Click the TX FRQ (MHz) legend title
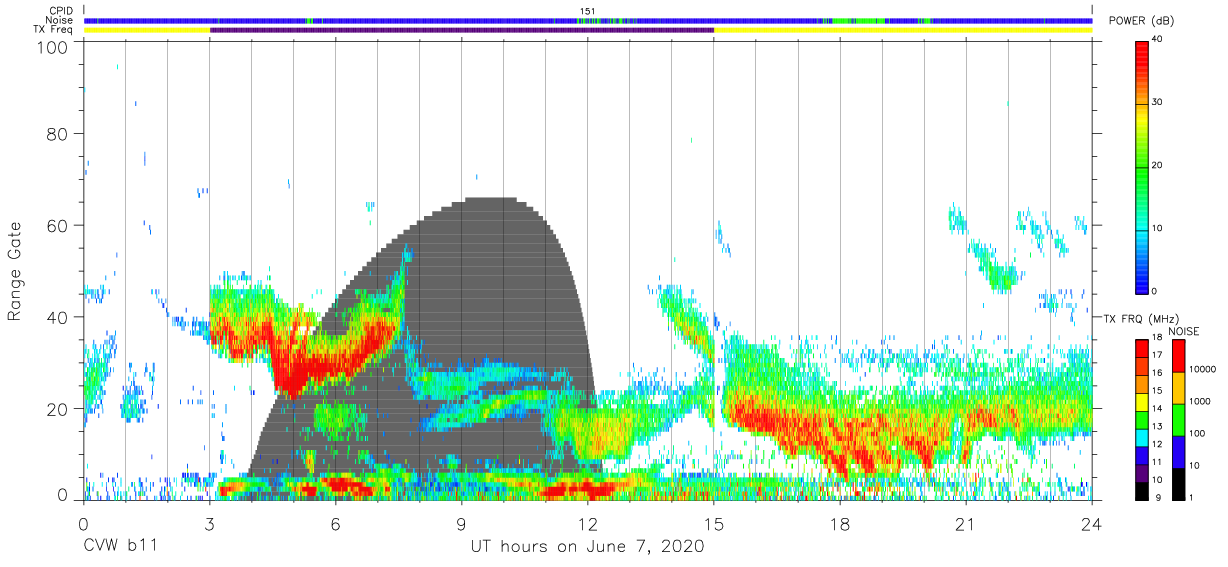1228x567 pixels. pyautogui.click(x=1139, y=318)
